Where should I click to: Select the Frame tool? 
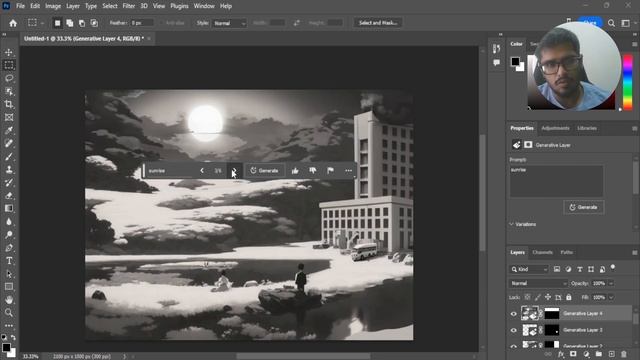point(9,118)
